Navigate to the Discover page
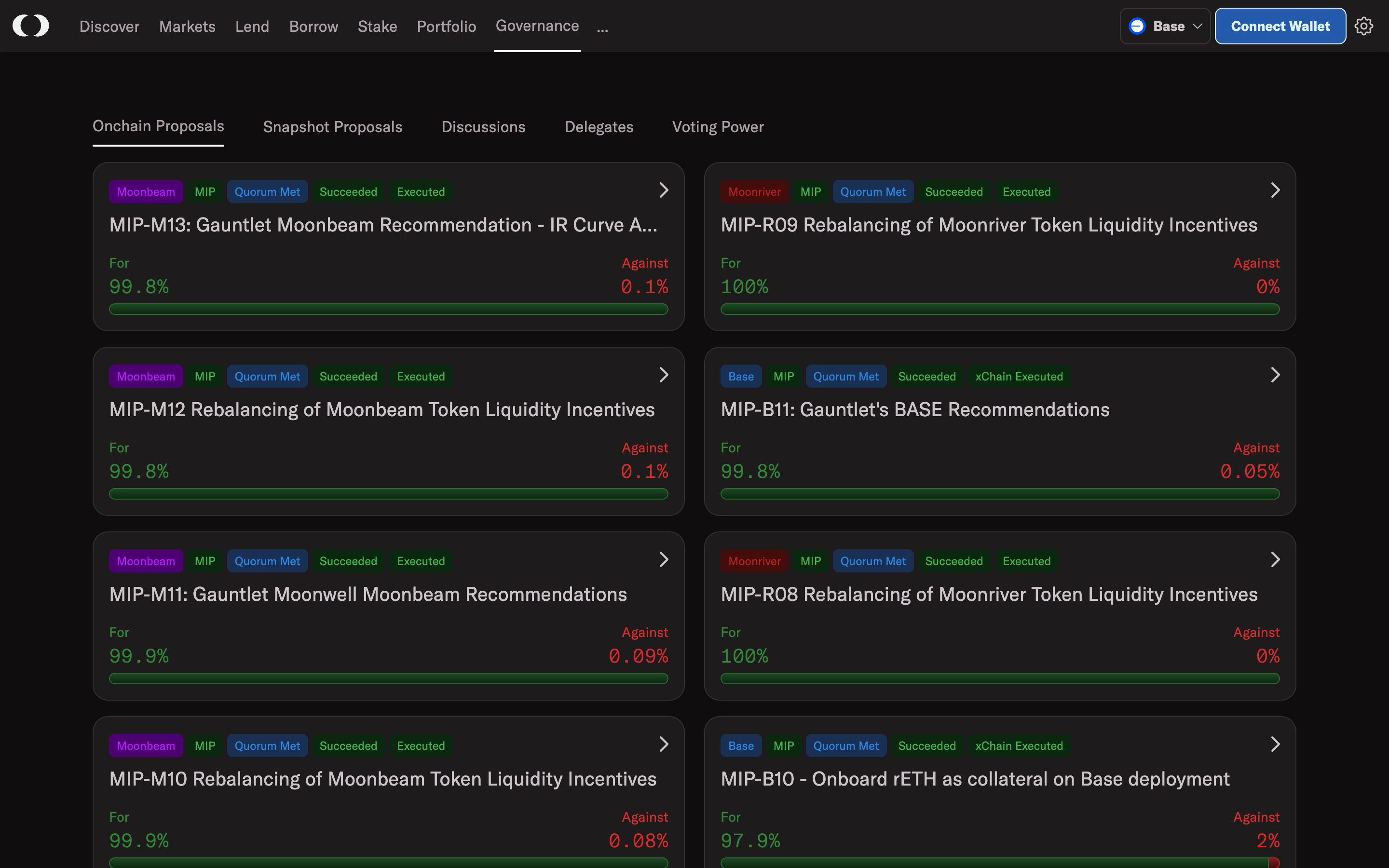 pyautogui.click(x=109, y=26)
